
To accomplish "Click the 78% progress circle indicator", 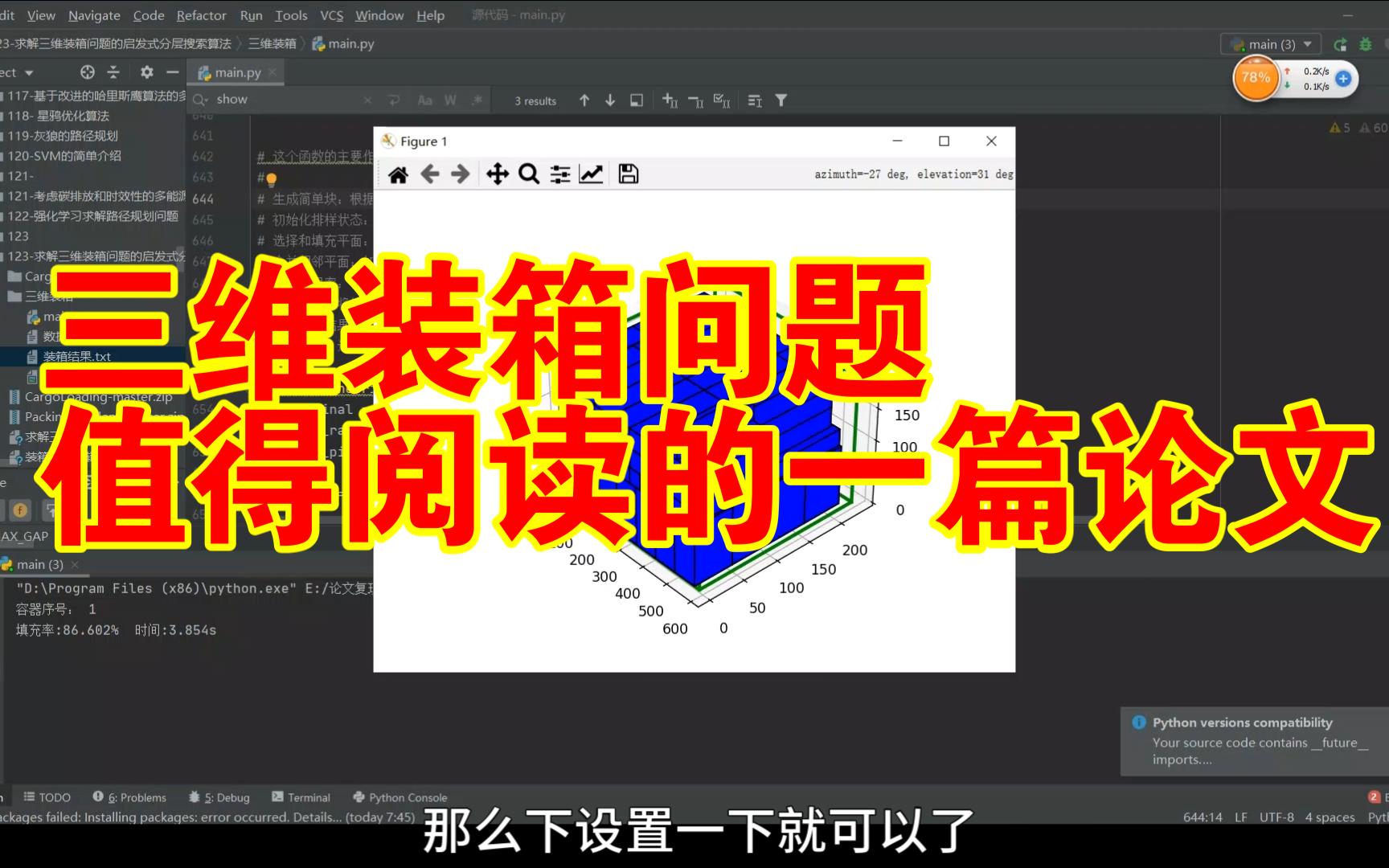I will click(x=1255, y=78).
